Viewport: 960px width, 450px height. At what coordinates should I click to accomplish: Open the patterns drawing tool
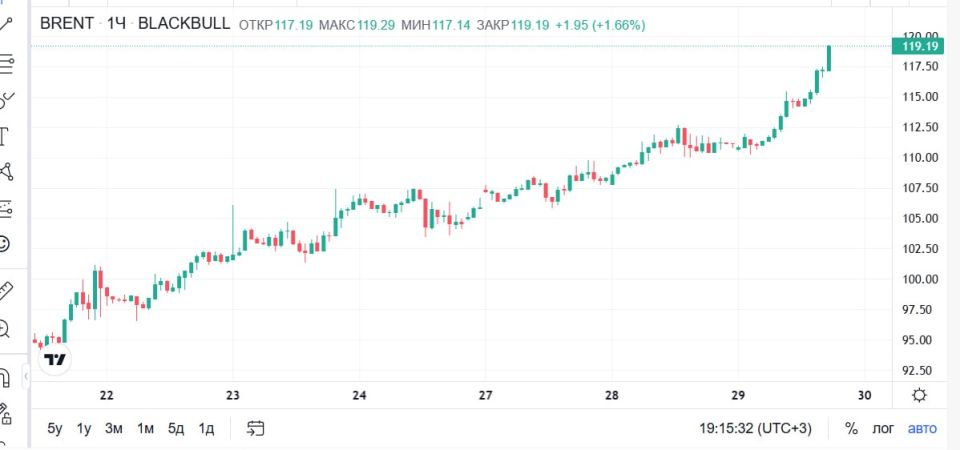tap(6, 172)
